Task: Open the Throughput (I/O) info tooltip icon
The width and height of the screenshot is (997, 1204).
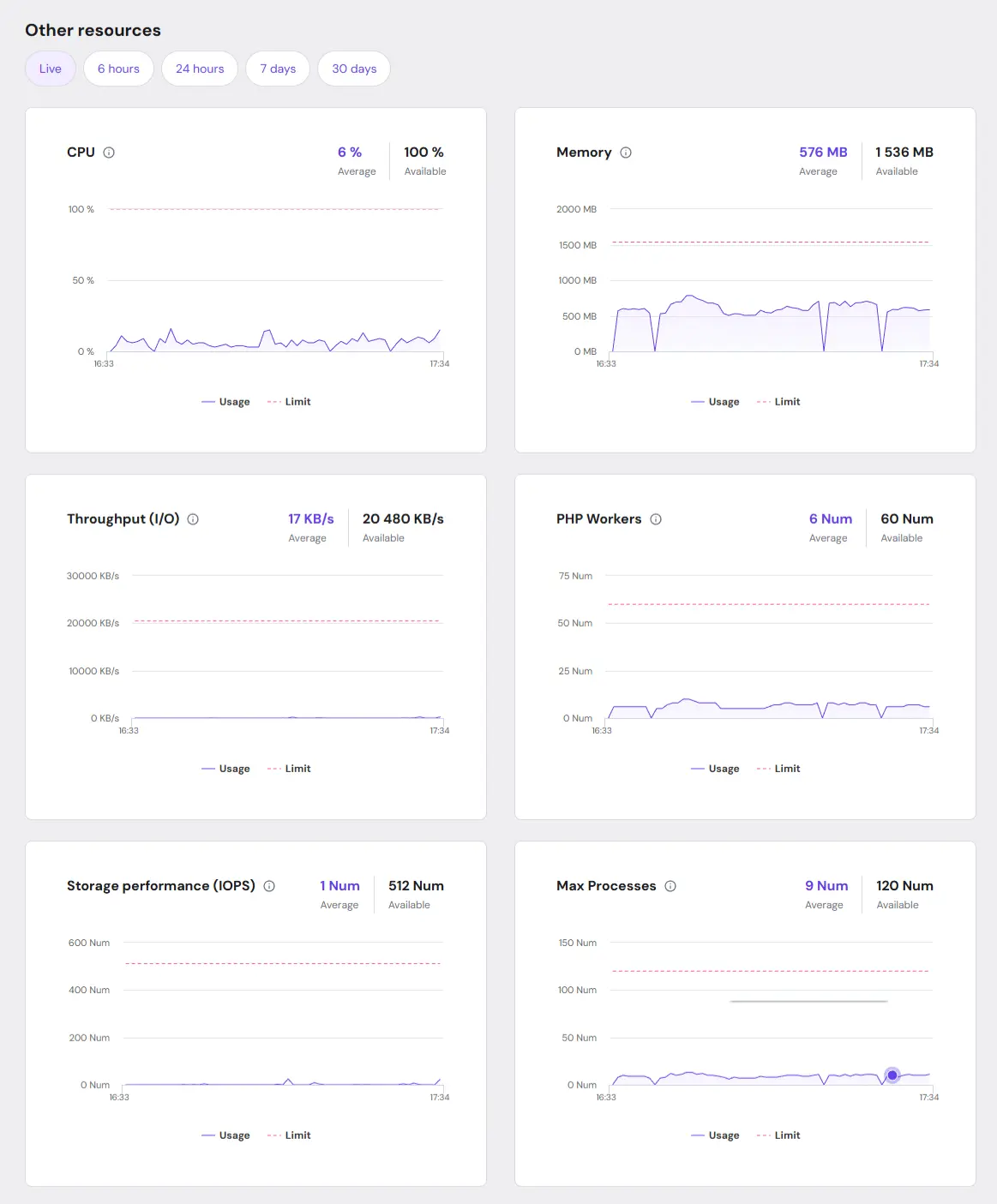Action: 193,519
